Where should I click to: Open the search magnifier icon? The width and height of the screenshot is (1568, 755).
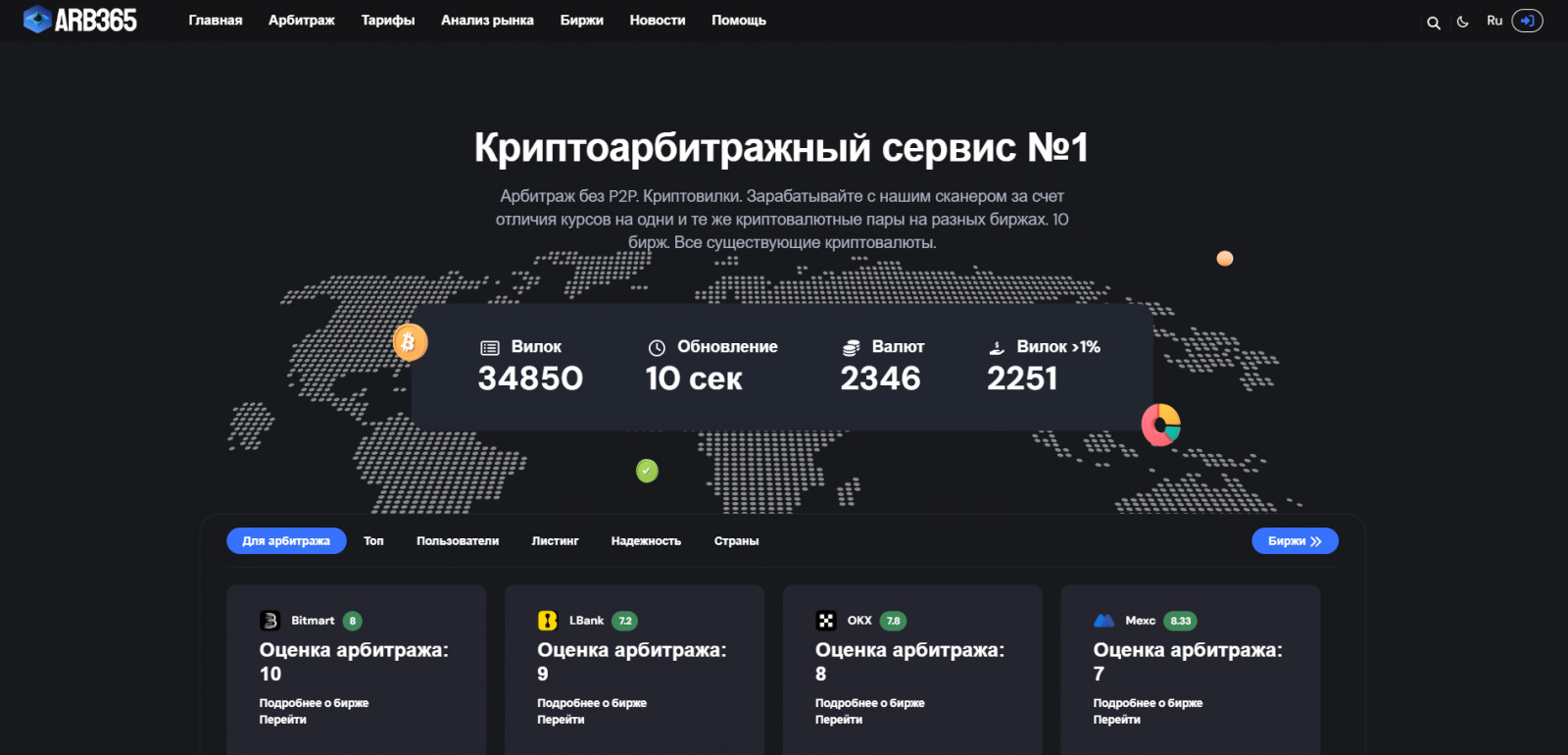point(1434,23)
